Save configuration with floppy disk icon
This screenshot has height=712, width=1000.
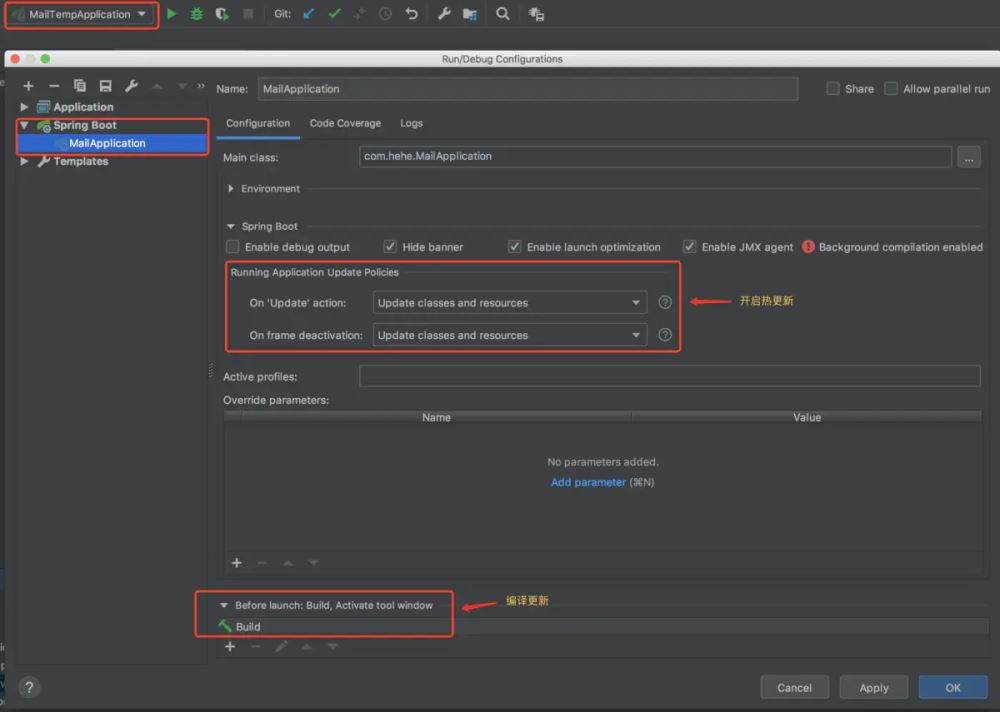point(105,85)
